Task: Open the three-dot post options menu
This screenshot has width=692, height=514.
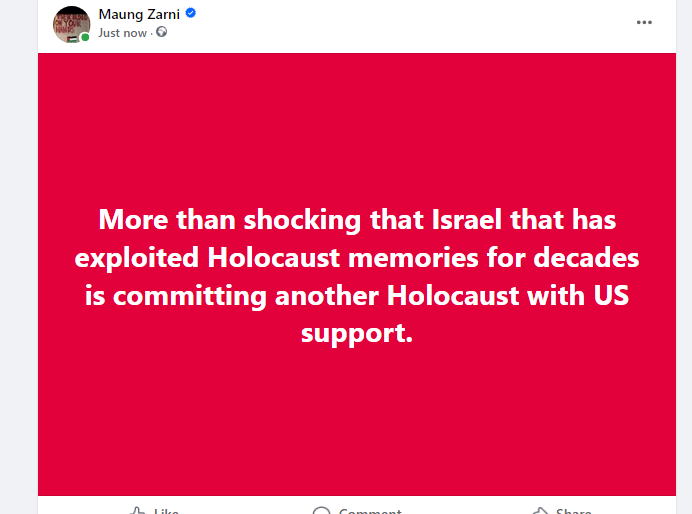Action: (x=644, y=22)
